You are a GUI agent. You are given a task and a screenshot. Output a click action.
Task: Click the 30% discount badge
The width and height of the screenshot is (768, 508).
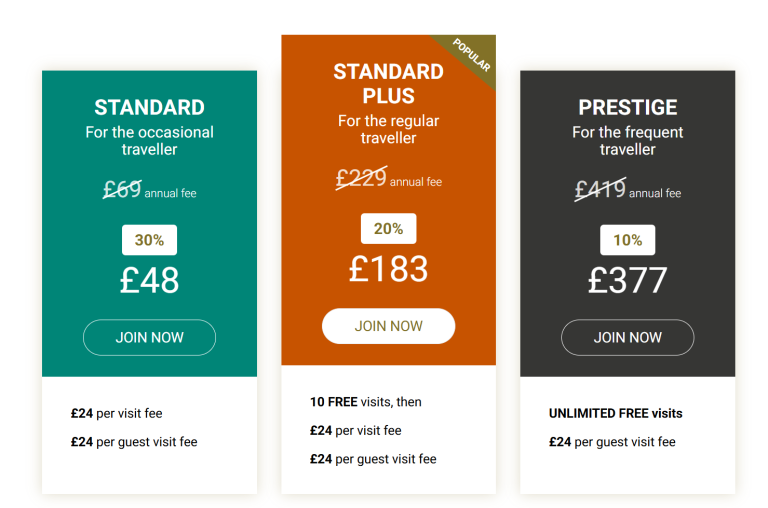(x=149, y=240)
